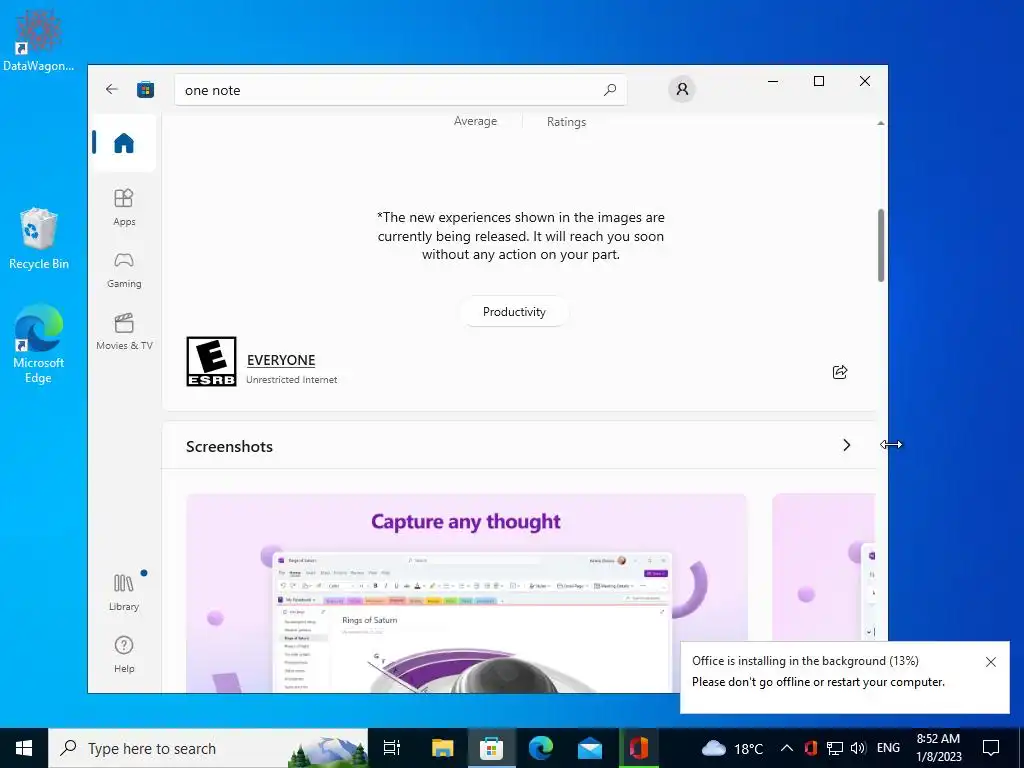1024x768 pixels.
Task: Minimize the Microsoft Store window
Action: click(x=773, y=81)
